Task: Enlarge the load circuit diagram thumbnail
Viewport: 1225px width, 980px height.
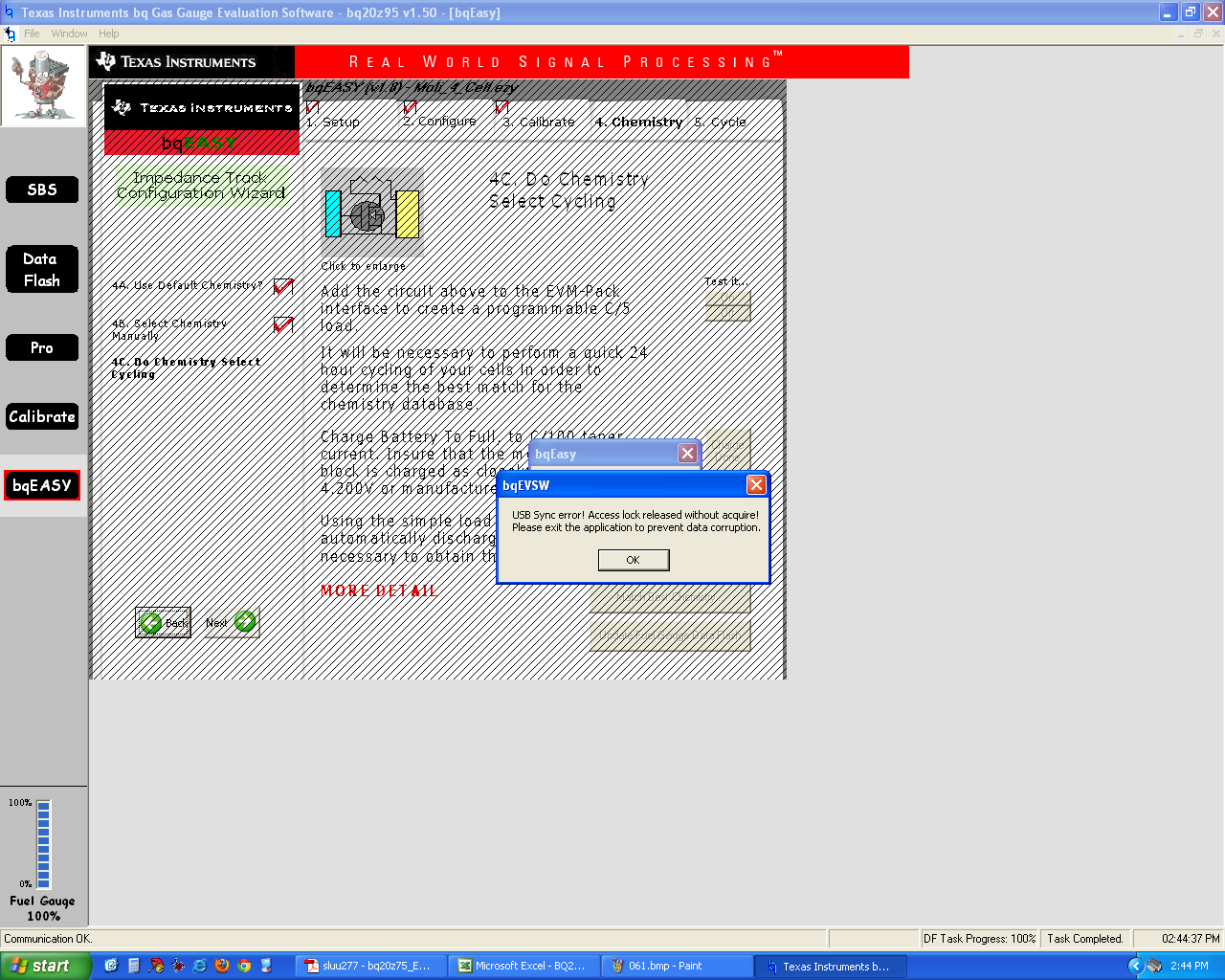Action: 372,212
